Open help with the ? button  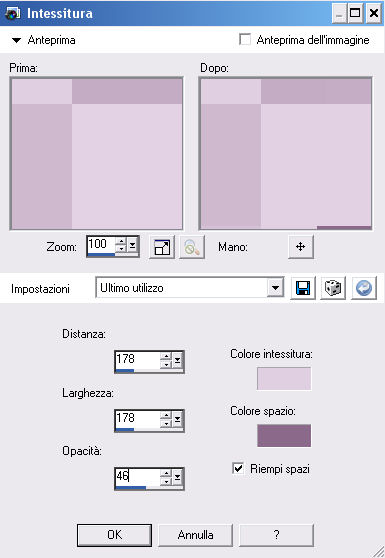click(276, 535)
